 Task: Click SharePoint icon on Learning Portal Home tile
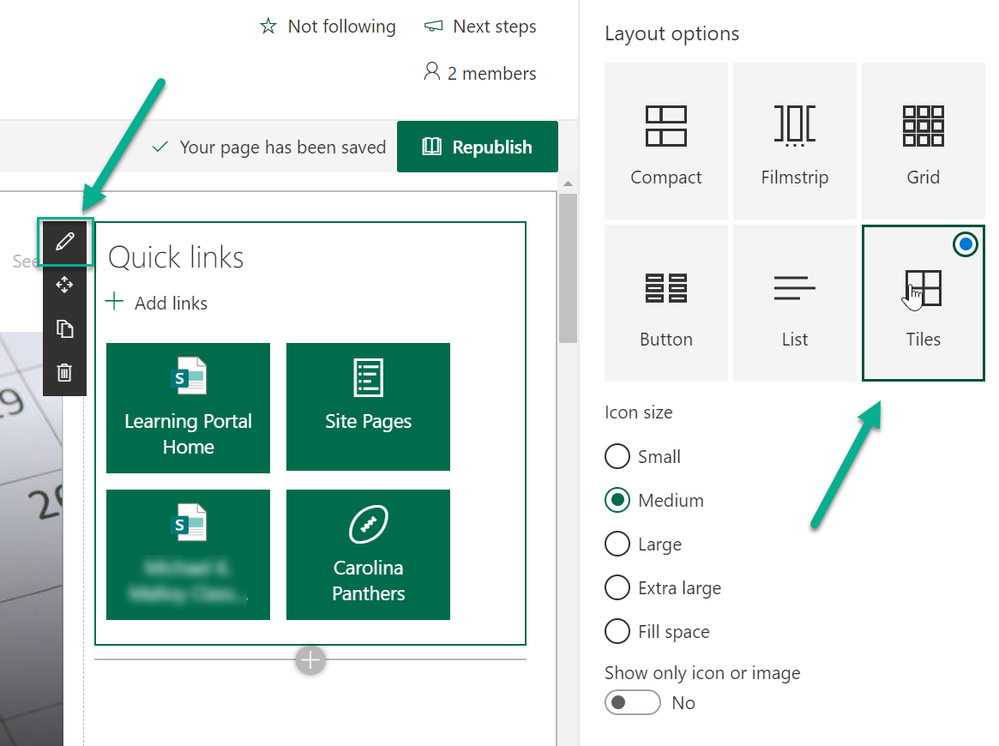tap(189, 376)
